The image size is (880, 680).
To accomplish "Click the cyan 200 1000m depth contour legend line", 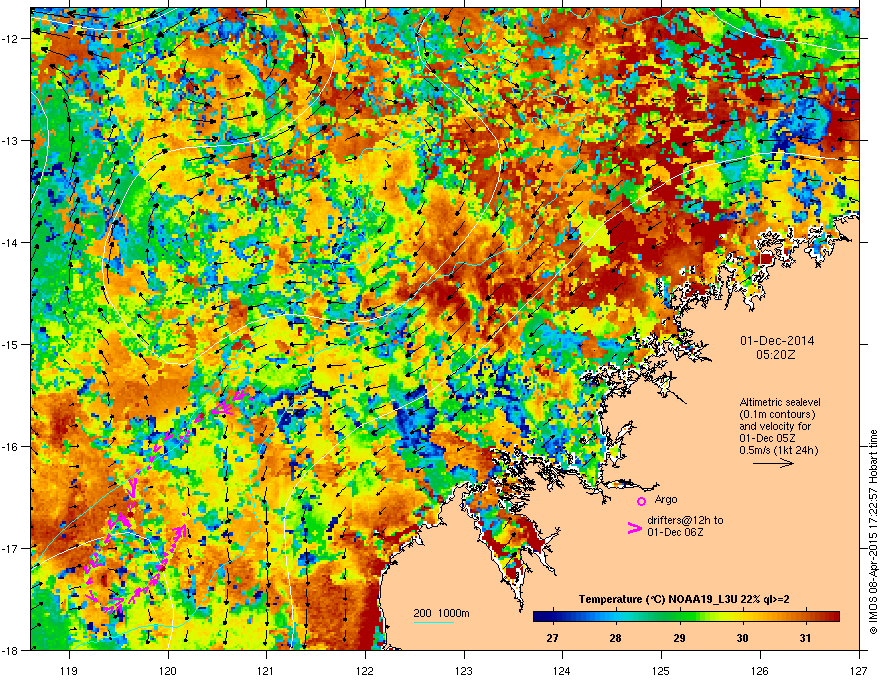I will click(433, 622).
